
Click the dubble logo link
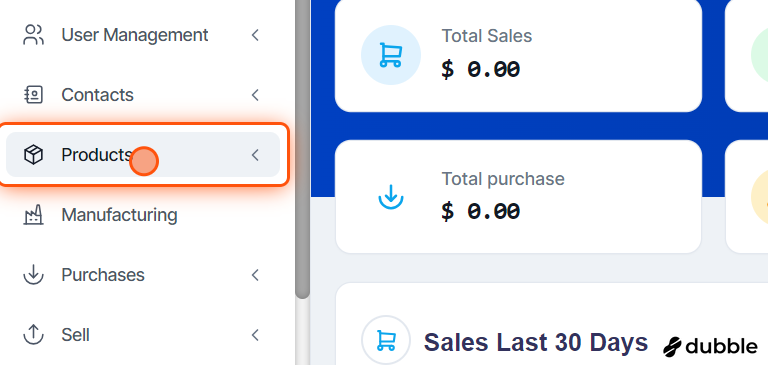710,346
